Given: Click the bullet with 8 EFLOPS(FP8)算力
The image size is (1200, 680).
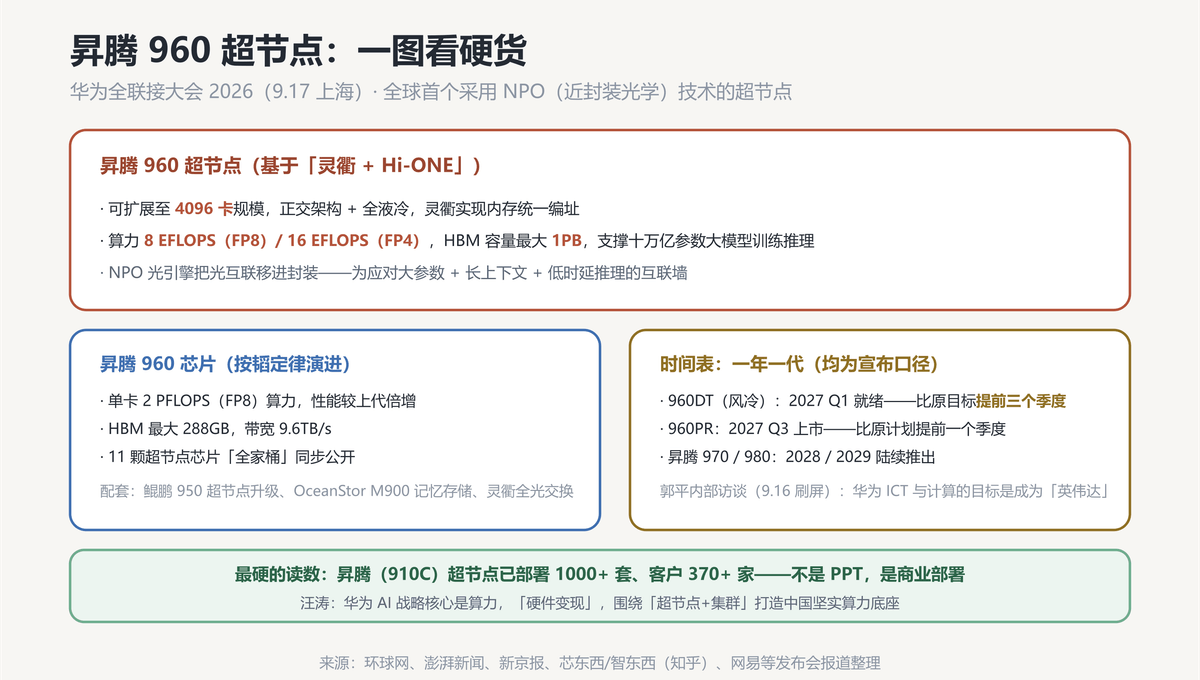Looking at the screenshot, I should [x=458, y=241].
